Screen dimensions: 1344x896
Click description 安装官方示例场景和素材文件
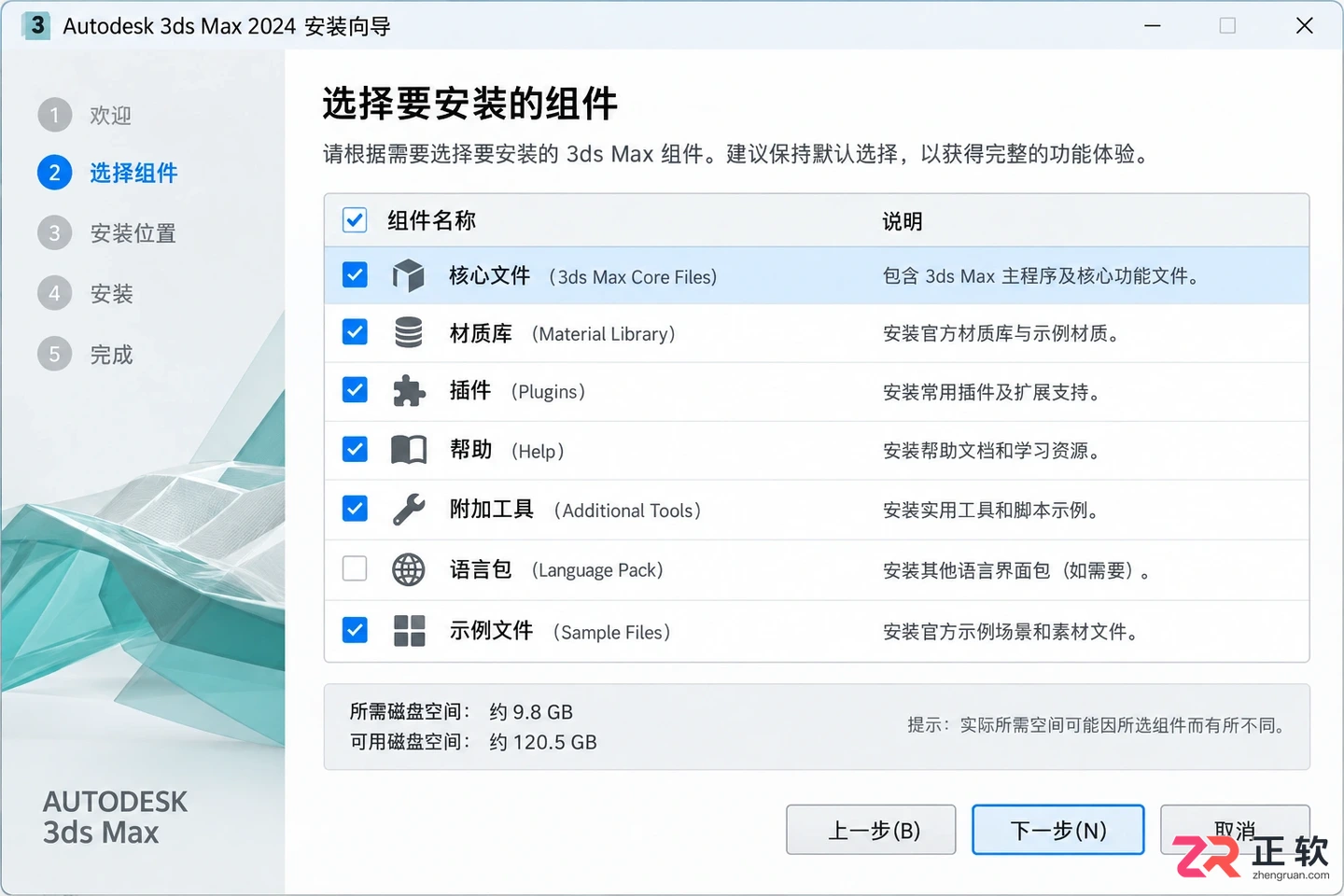coord(1011,632)
